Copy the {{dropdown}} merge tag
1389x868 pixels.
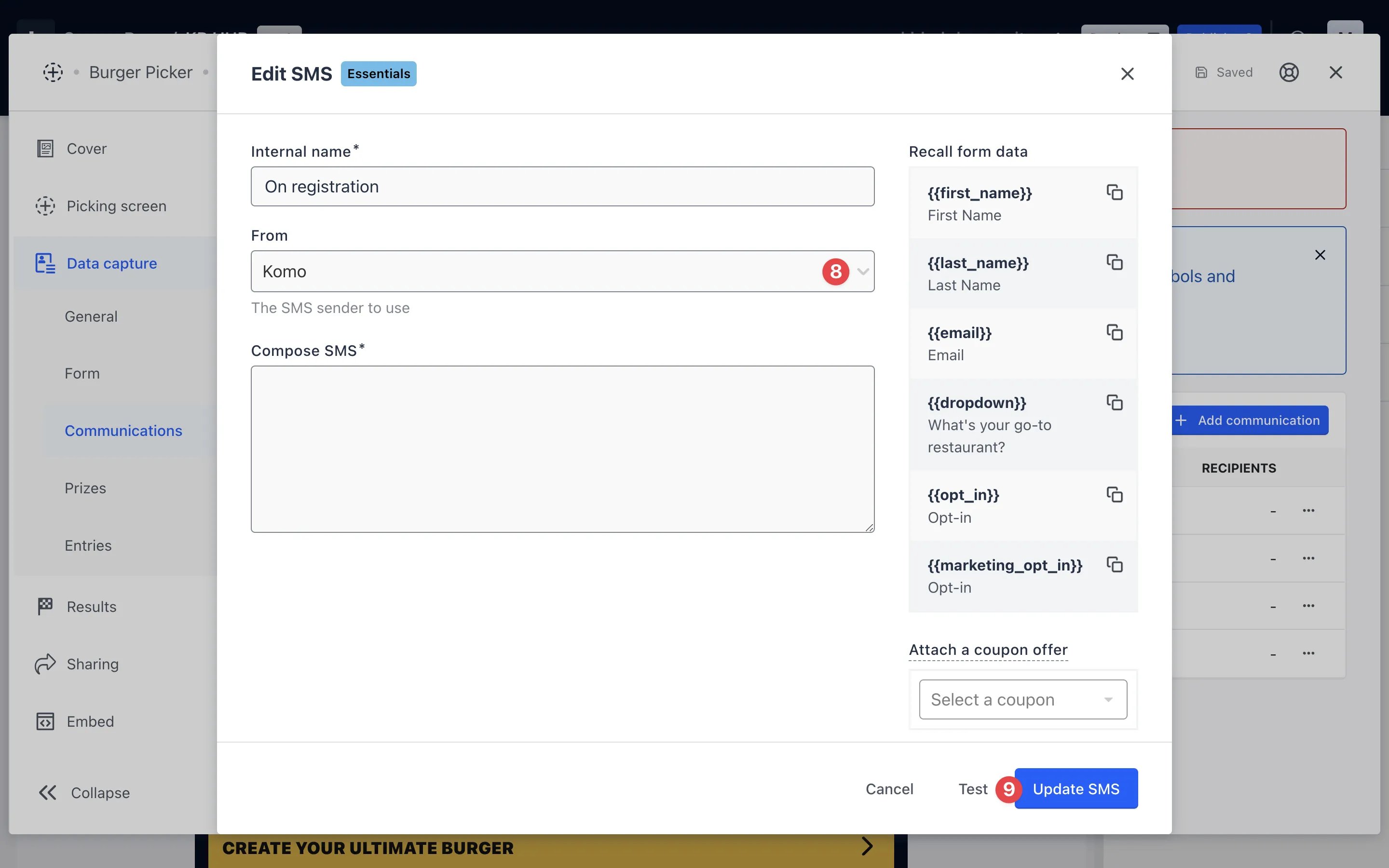point(1114,403)
